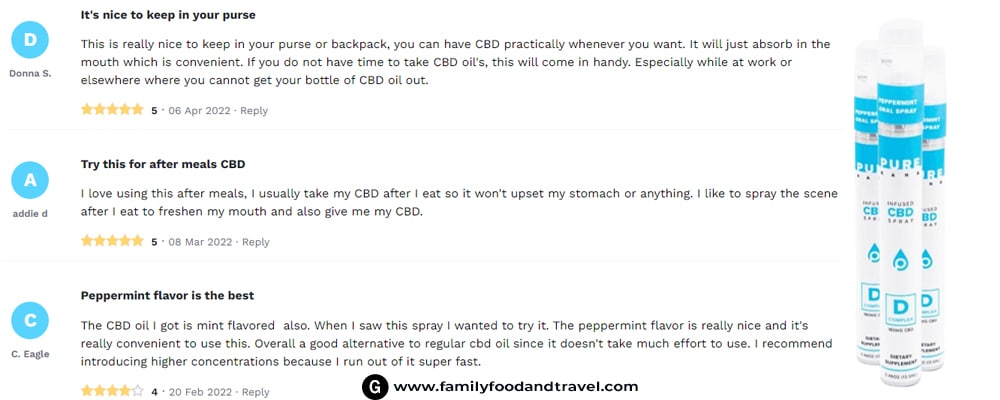Open www.familyfoodandtravel.com link
1000x400 pixels.
516,386
